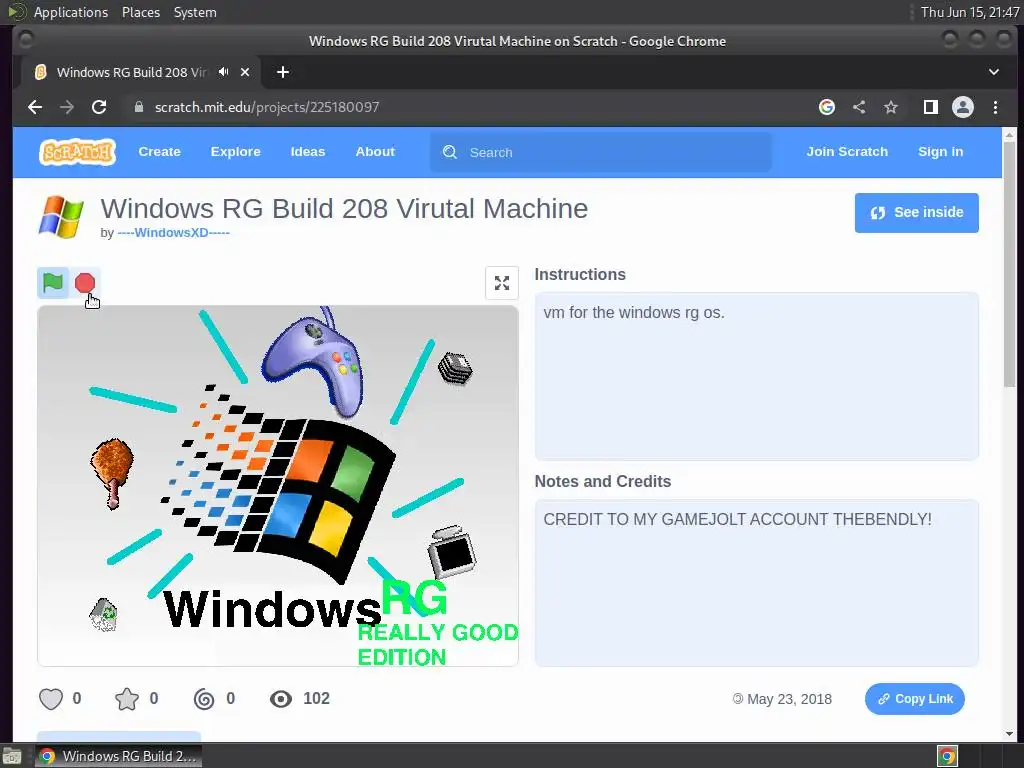Click the scrollbar down arrow
1024x768 pixels.
click(1009, 733)
